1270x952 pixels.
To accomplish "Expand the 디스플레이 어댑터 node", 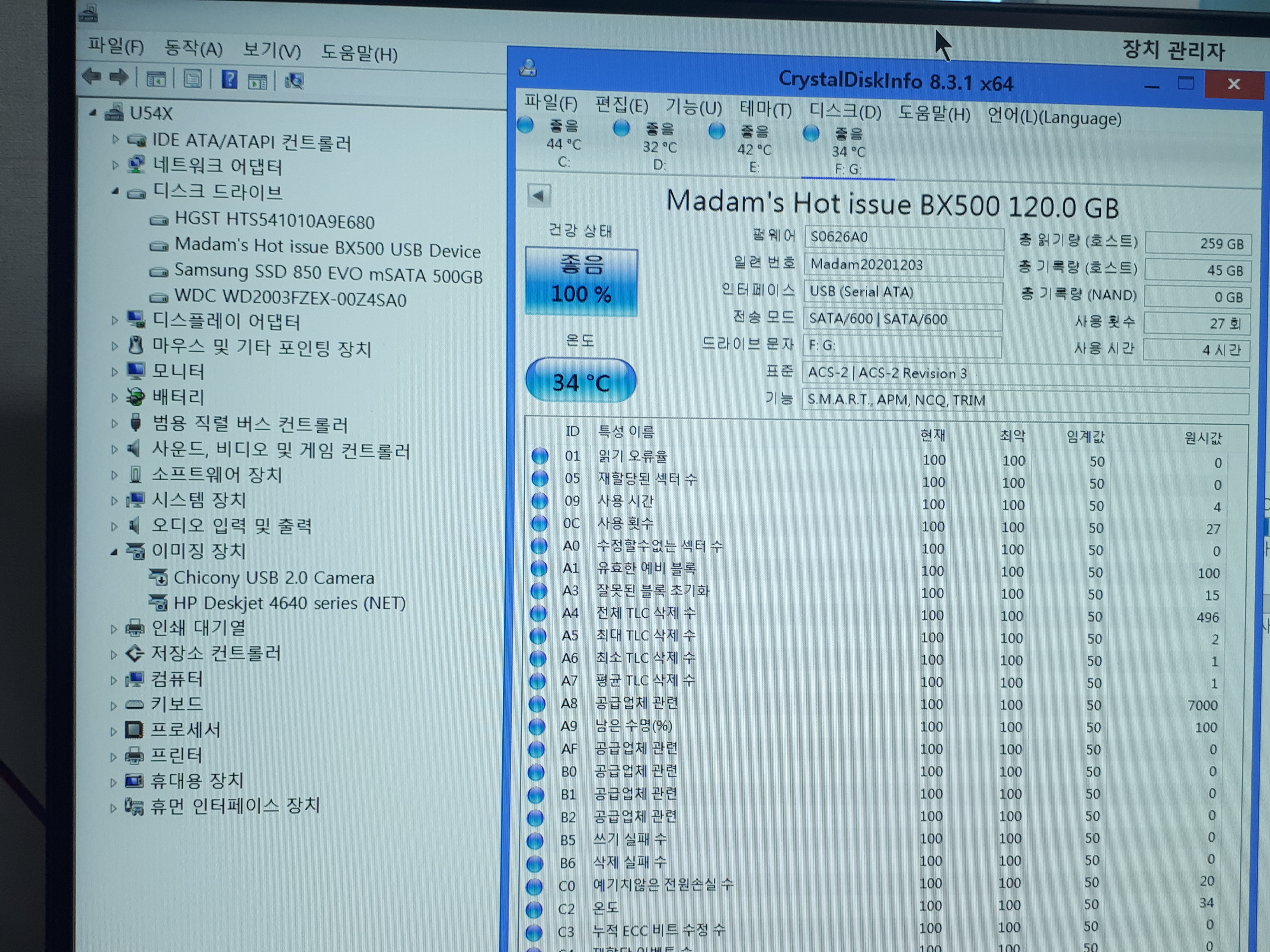I will [115, 320].
